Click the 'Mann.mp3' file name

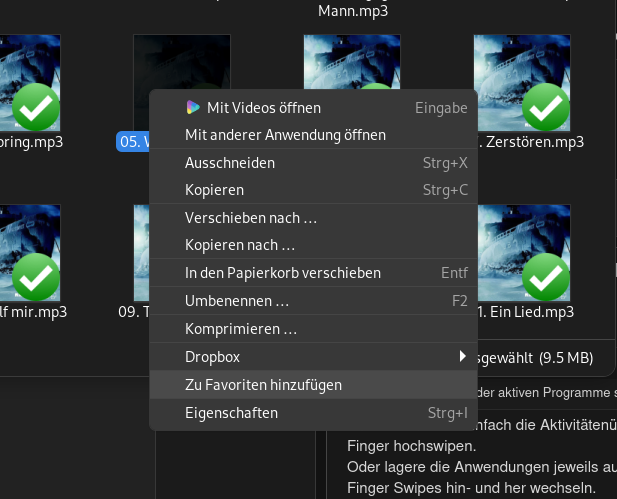(x=353, y=11)
